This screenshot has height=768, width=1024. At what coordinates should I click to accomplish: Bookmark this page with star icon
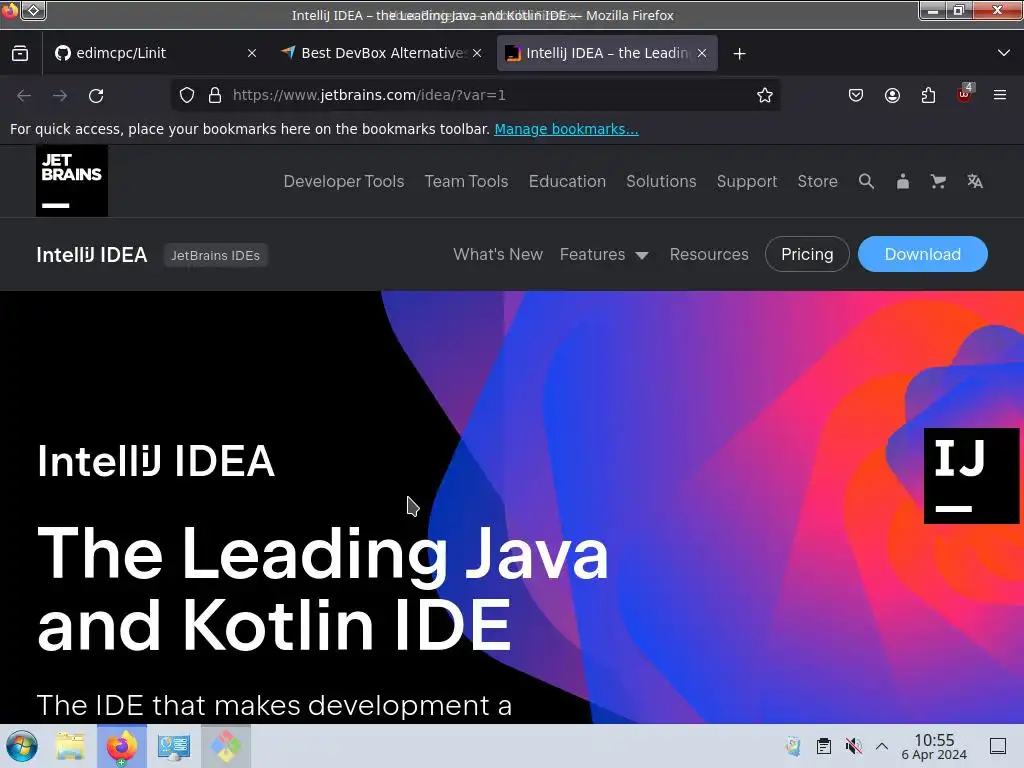(x=765, y=95)
